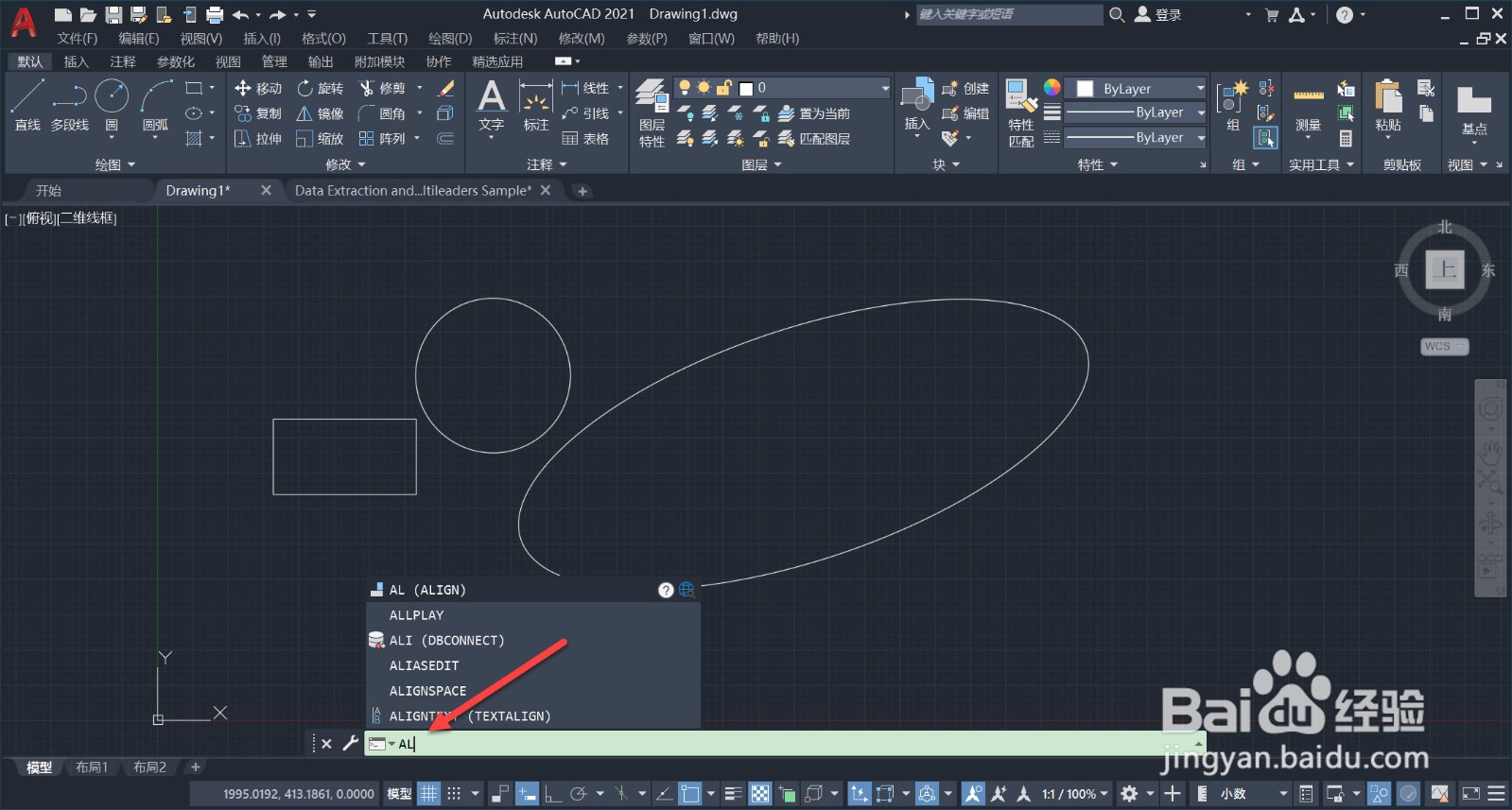Click the Mirror (镜像) tool
Screen dimensions: 1512x810
point(320,113)
